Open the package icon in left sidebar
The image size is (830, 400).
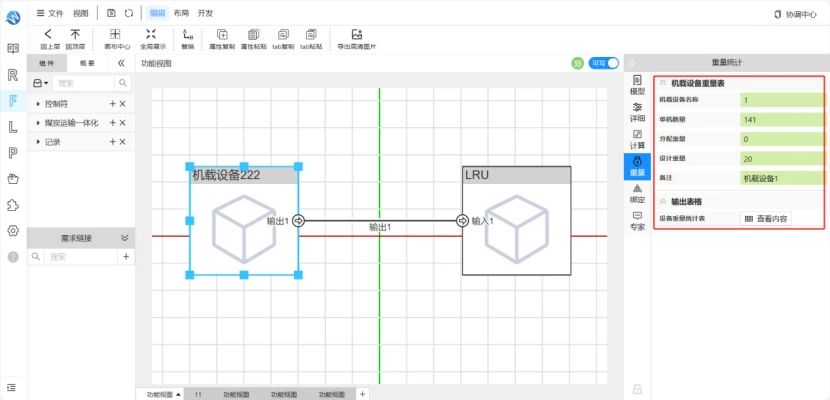pos(13,179)
